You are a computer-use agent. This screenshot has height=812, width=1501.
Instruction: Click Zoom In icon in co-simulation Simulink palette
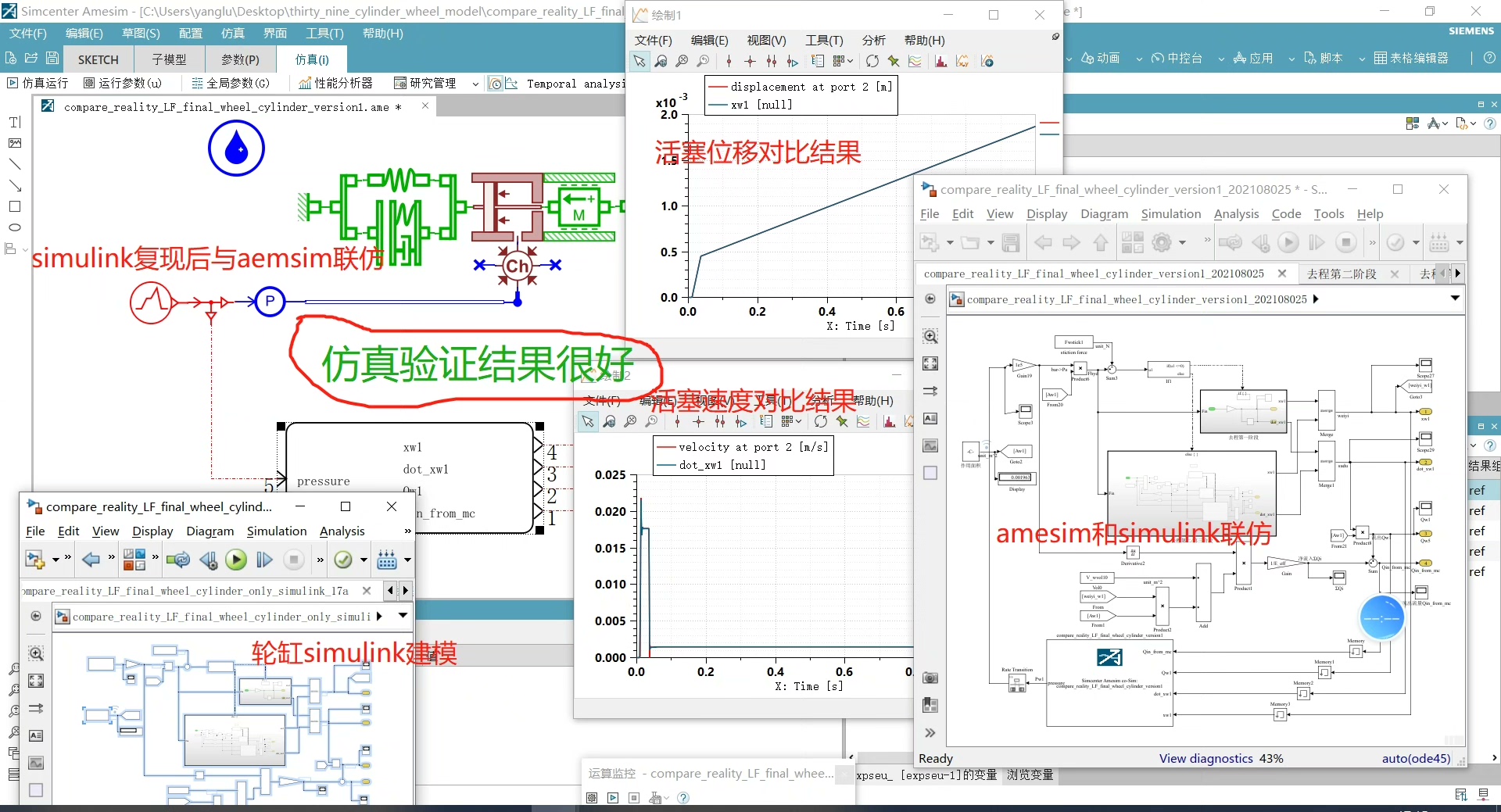[930, 336]
